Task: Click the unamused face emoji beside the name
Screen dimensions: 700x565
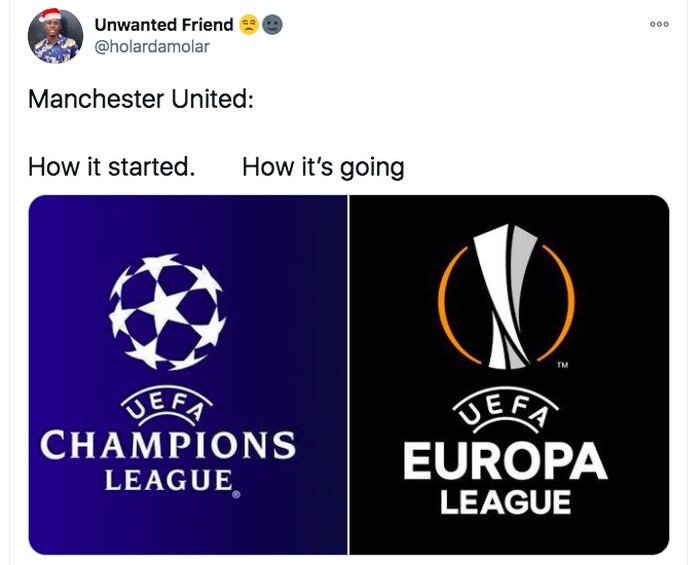Action: tap(249, 24)
